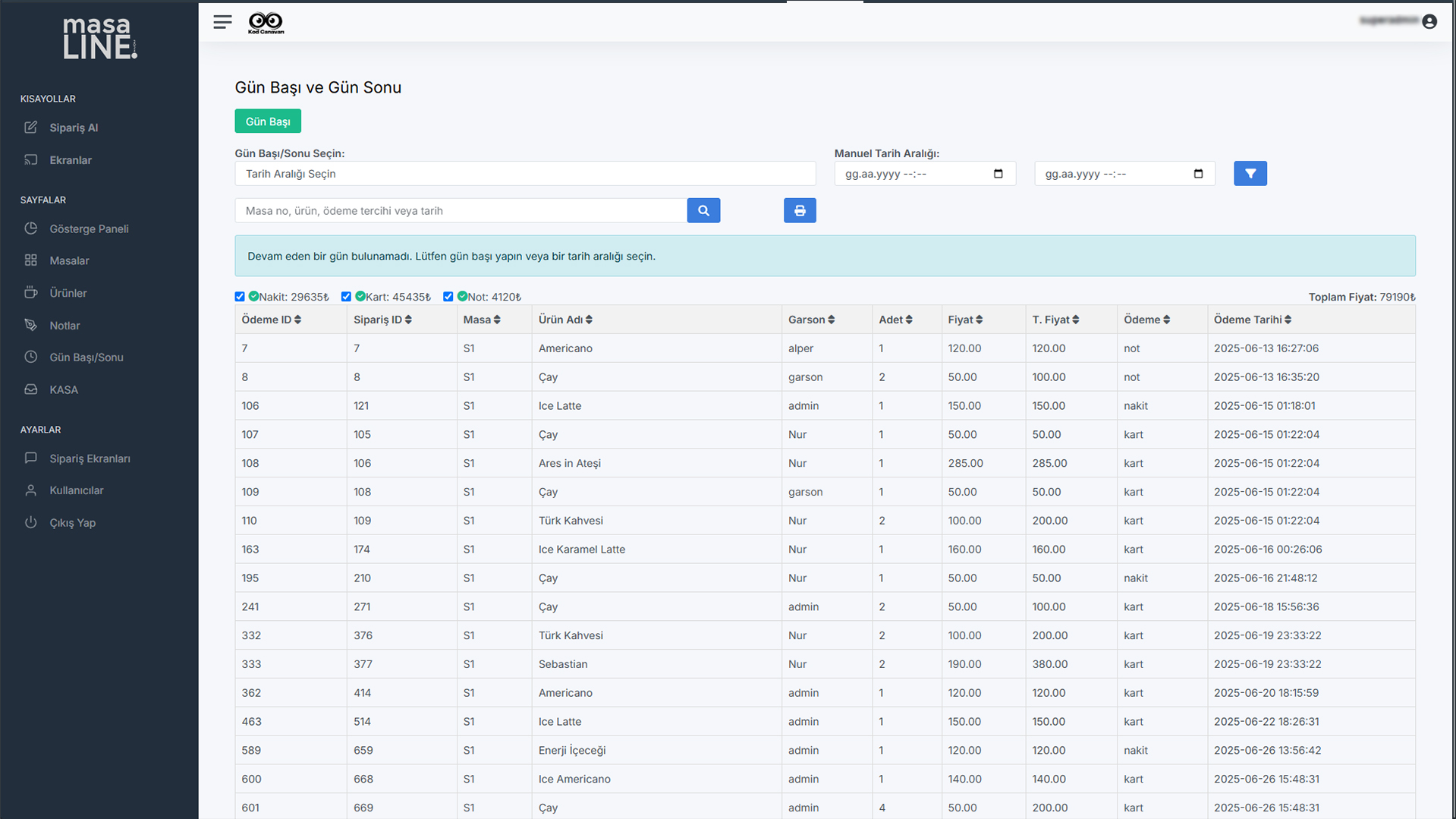Image resolution: width=1456 pixels, height=819 pixels.
Task: Click the printer icon button
Action: pos(800,211)
